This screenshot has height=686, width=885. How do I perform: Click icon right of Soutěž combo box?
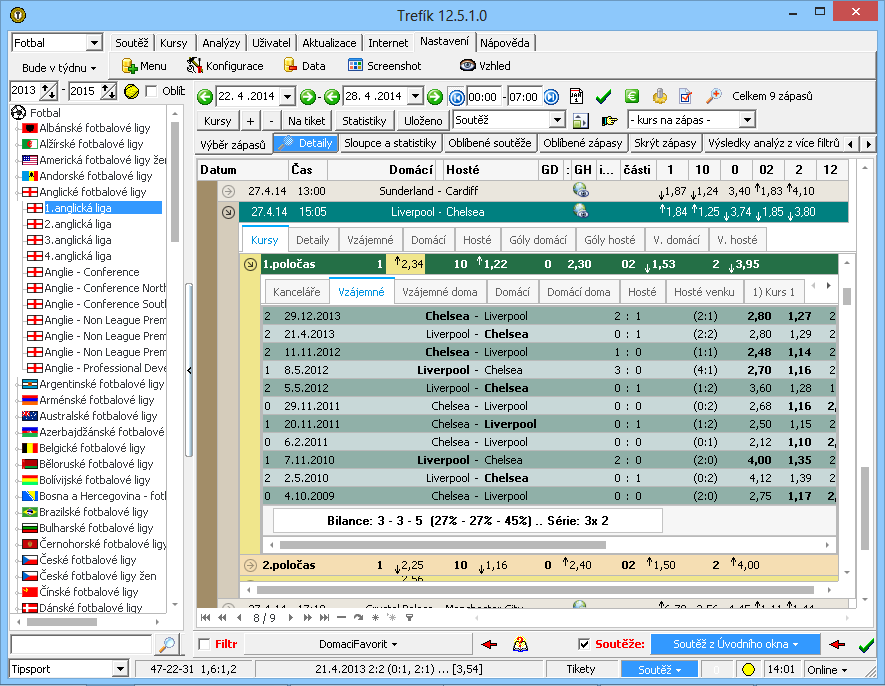[x=580, y=120]
